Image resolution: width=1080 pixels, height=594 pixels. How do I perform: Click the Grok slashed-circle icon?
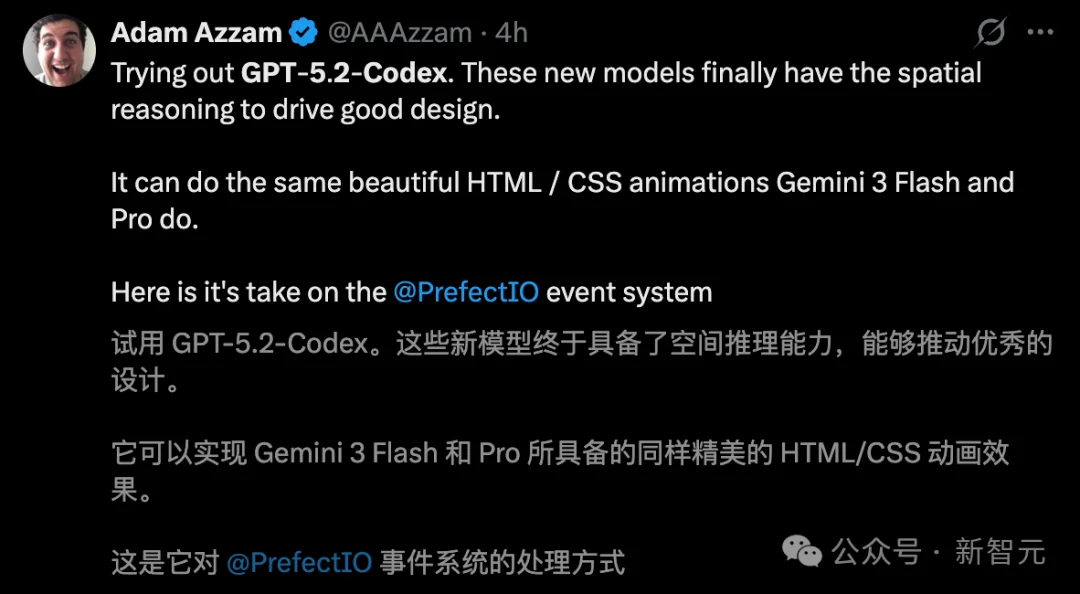(x=990, y=33)
